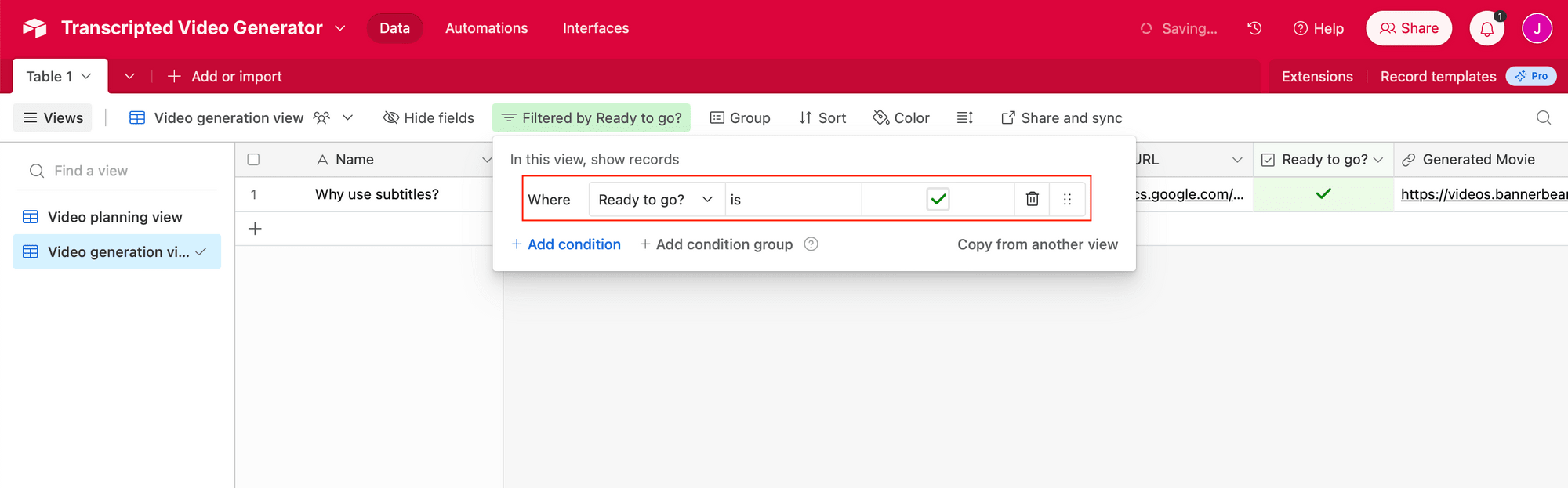
Task: Click the Find a view search field
Action: pyautogui.click(x=118, y=171)
